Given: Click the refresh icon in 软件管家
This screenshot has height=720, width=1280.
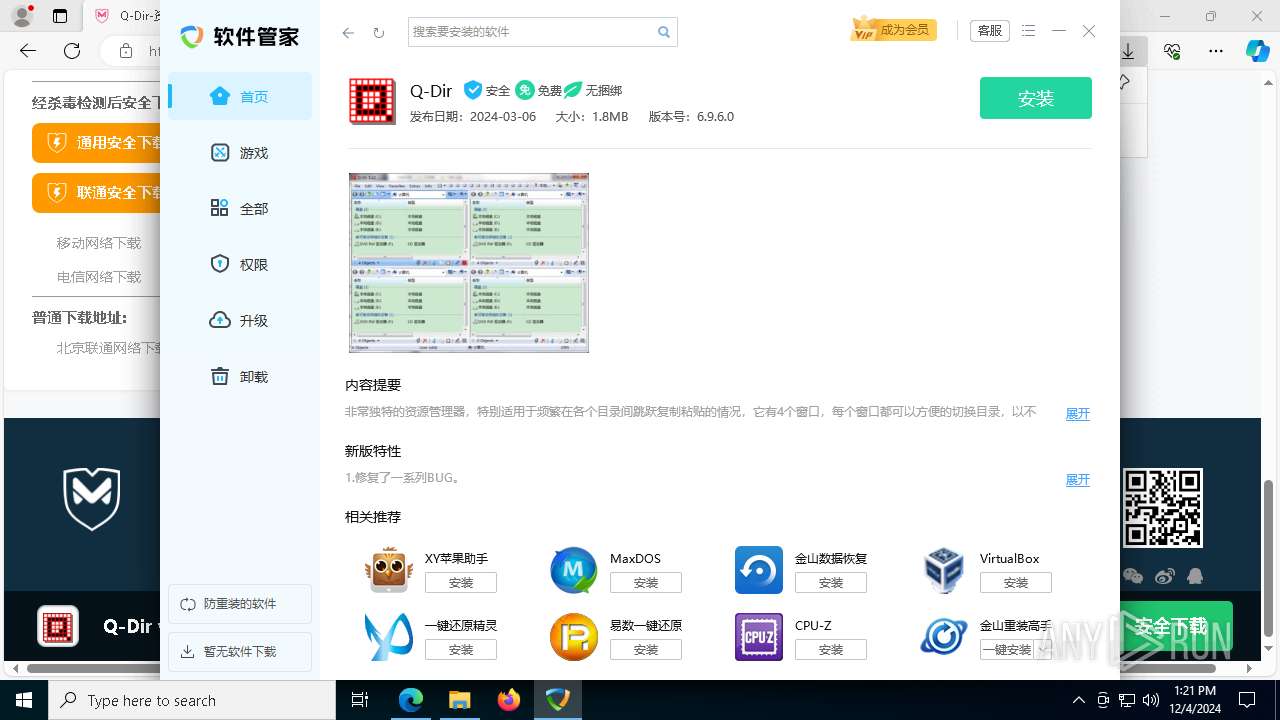Looking at the screenshot, I should click(379, 33).
